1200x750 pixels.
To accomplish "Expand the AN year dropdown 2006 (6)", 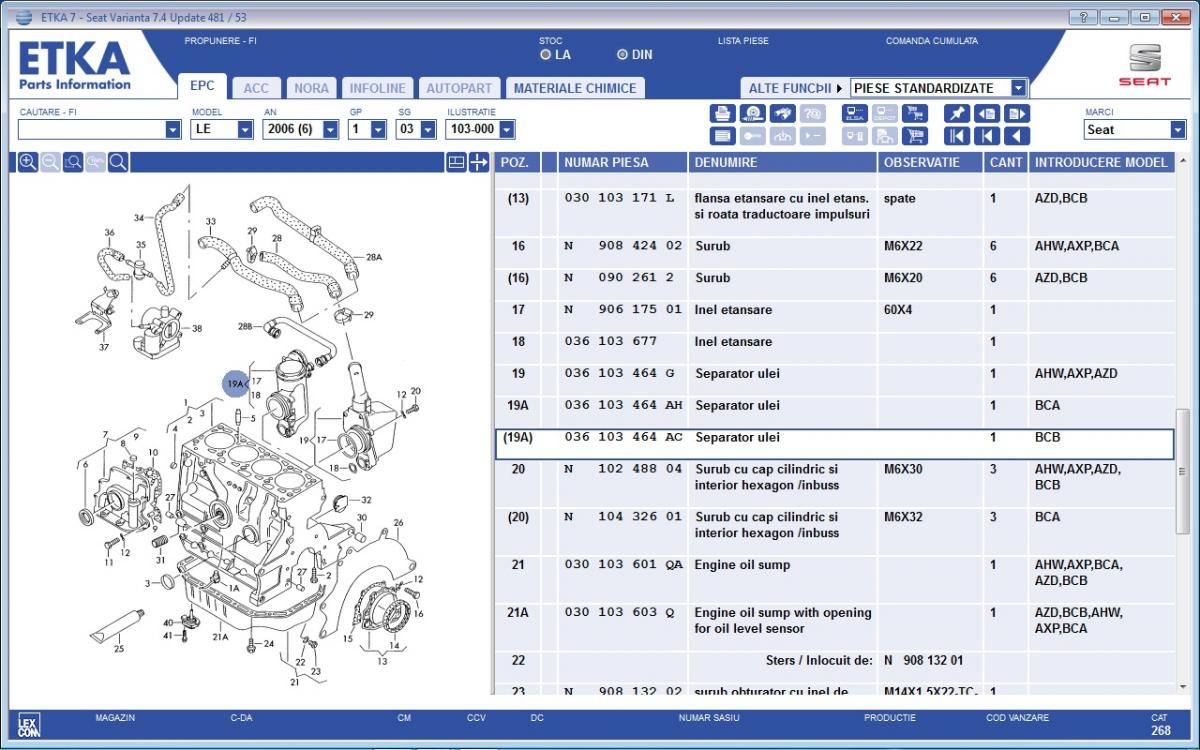I will coord(331,130).
